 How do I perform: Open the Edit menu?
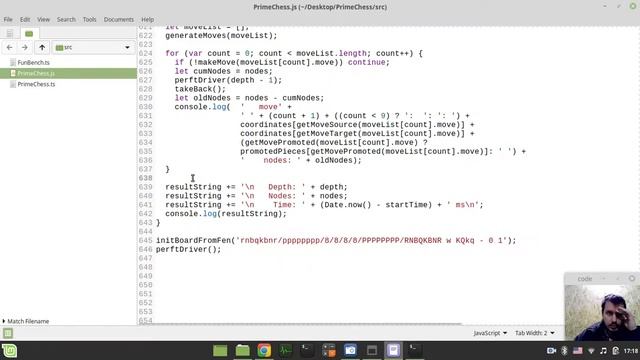pos(25,19)
